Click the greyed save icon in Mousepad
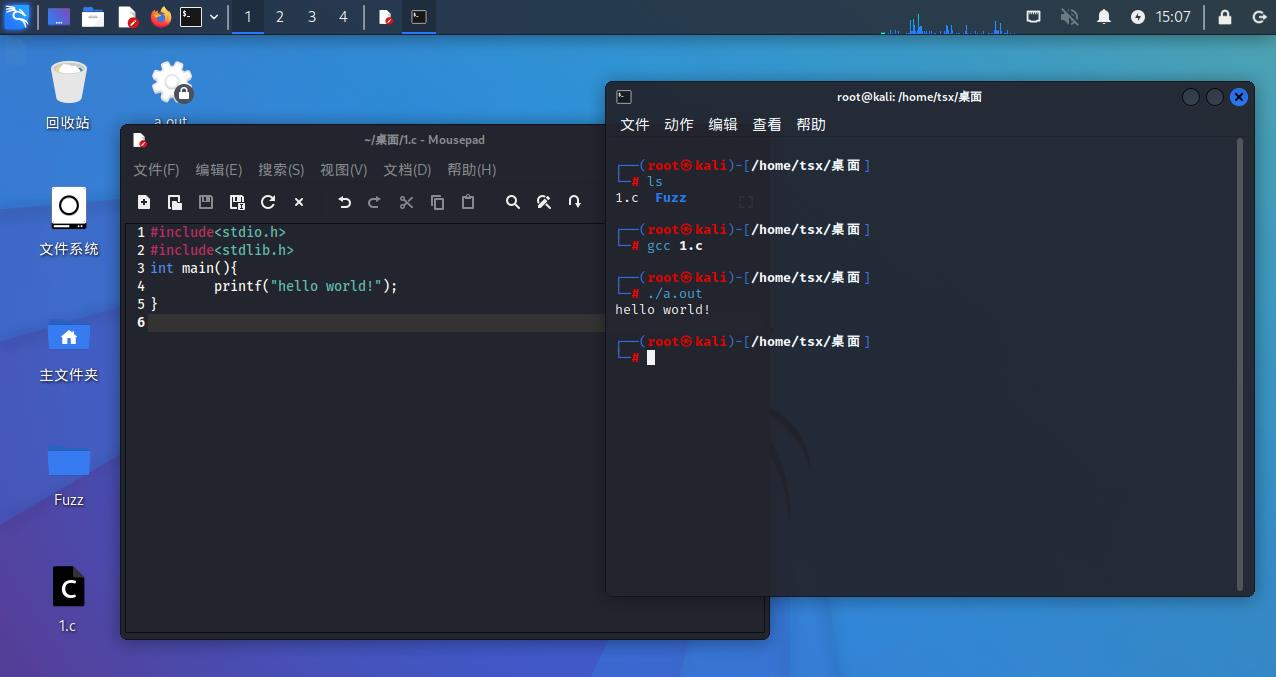 click(x=206, y=202)
